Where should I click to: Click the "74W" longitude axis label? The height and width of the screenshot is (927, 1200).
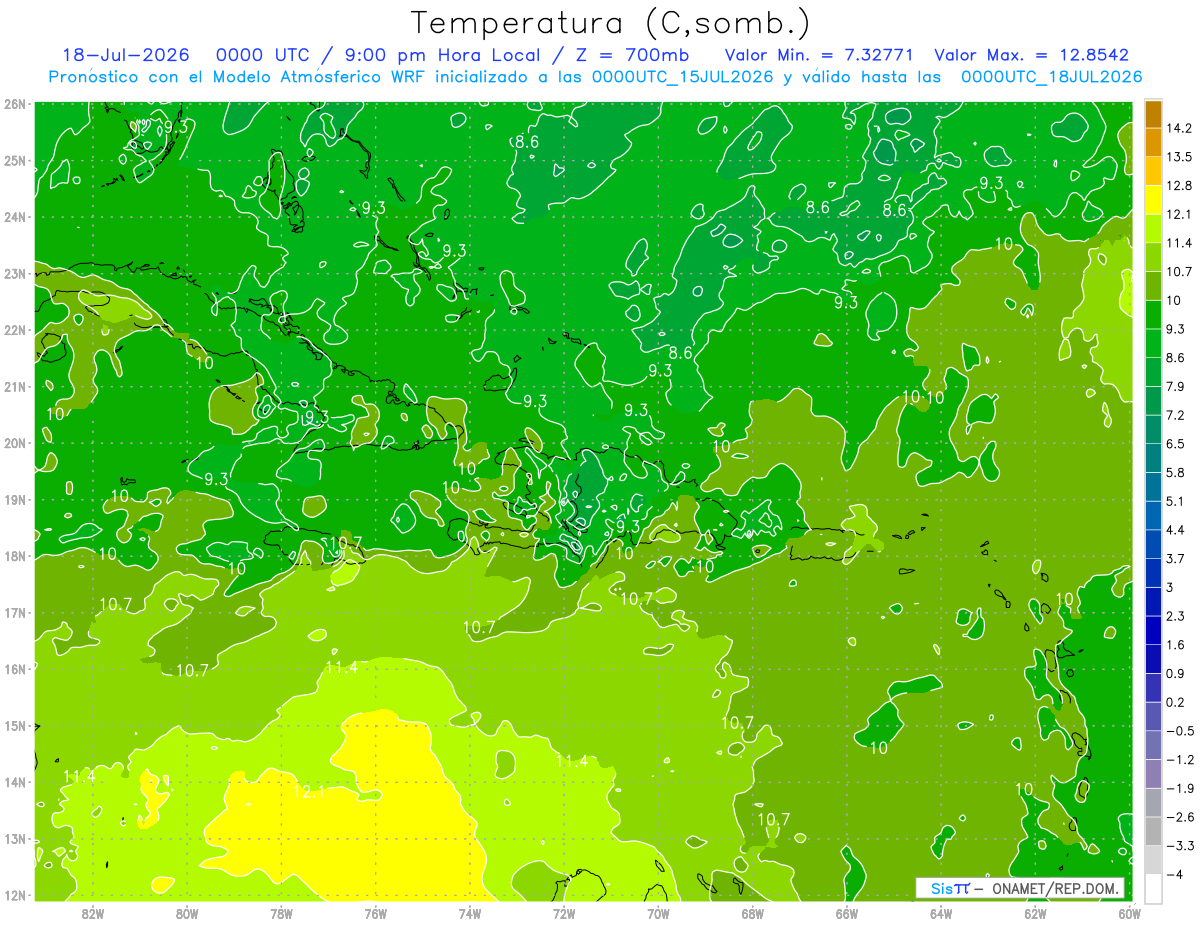[x=470, y=913]
